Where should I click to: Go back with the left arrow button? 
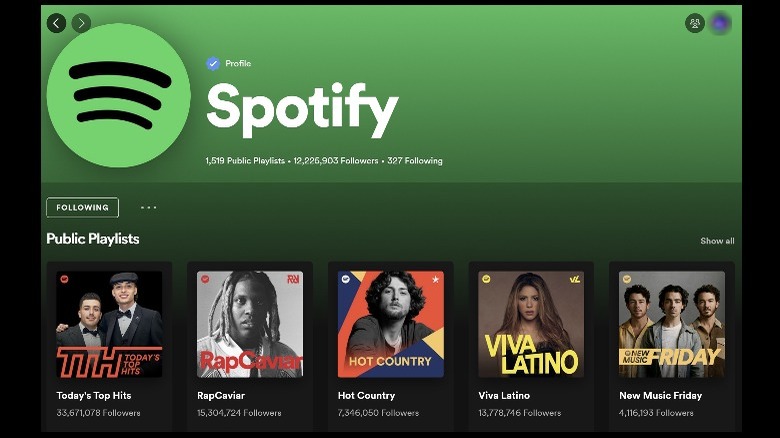pos(56,23)
